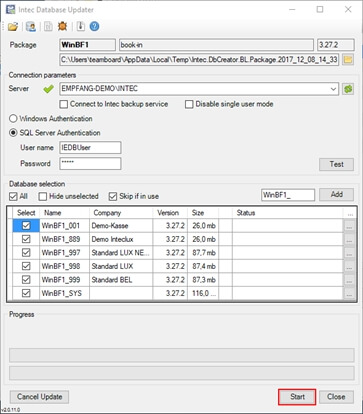The width and height of the screenshot is (363, 414).
Task: Click the Status column header
Action: pos(288,213)
